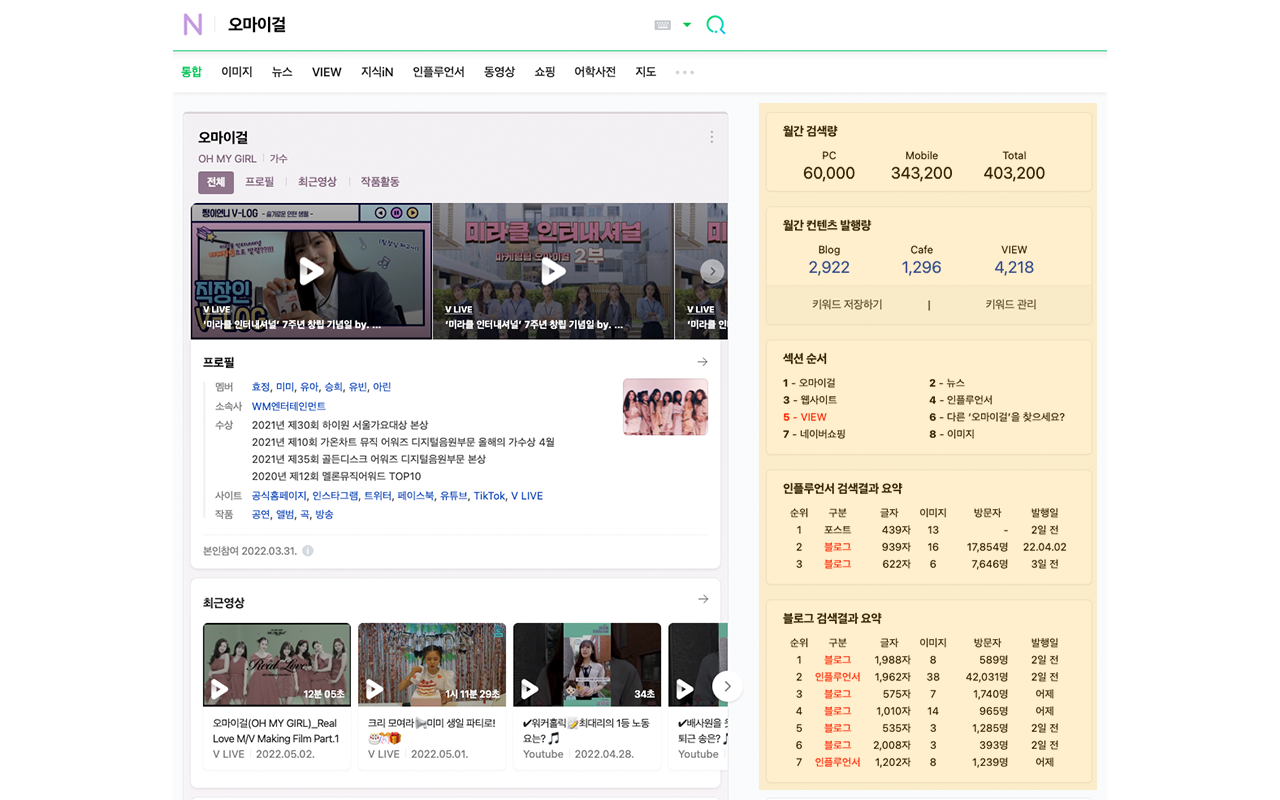1280x800 pixels.
Task: Expand the hidden tabs ellipsis menu
Action: click(x=684, y=71)
